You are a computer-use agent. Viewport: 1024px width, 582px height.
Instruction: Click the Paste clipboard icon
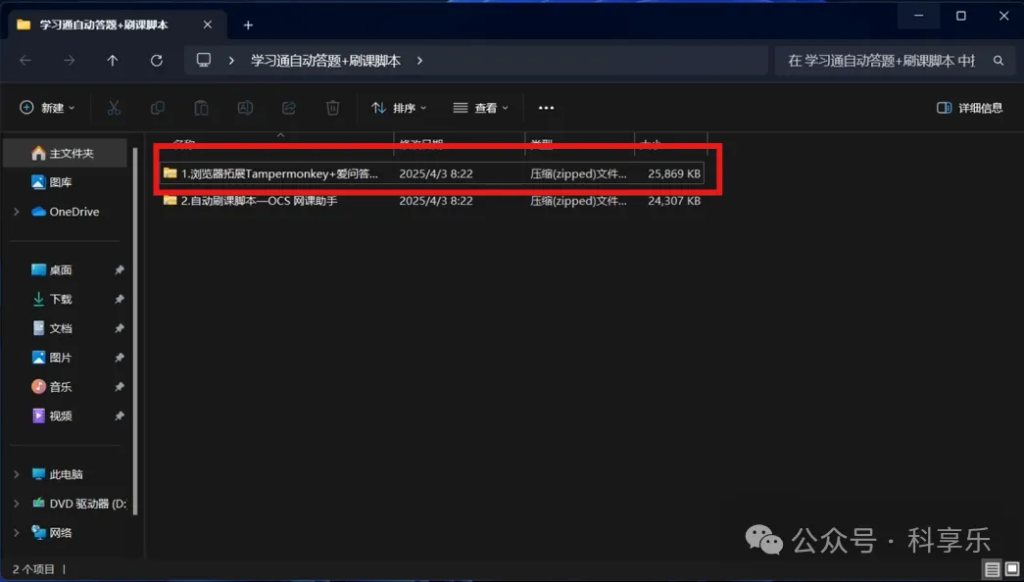(x=201, y=108)
